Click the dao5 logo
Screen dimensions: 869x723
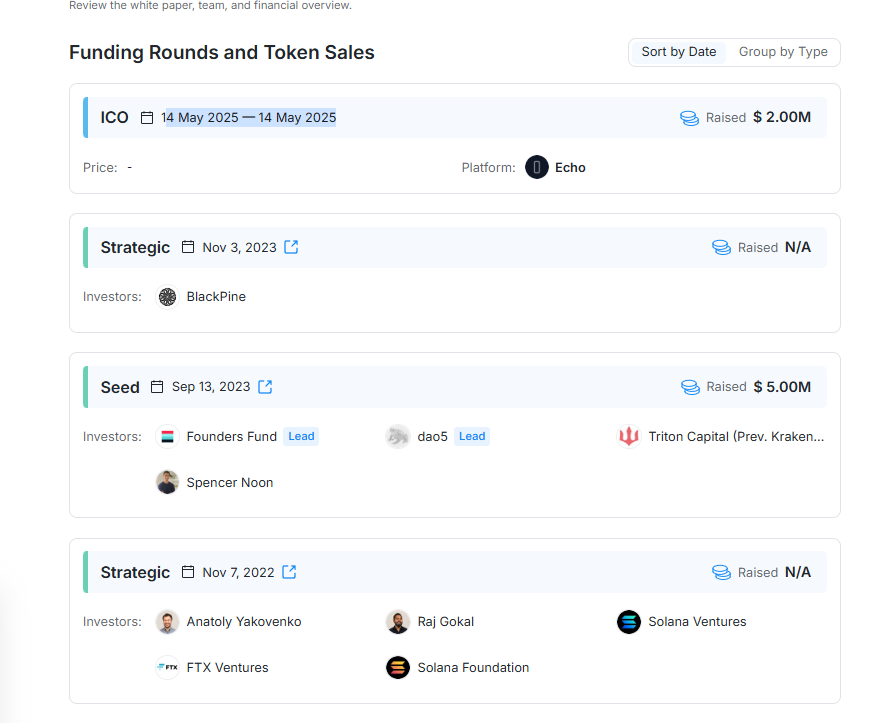(397, 437)
